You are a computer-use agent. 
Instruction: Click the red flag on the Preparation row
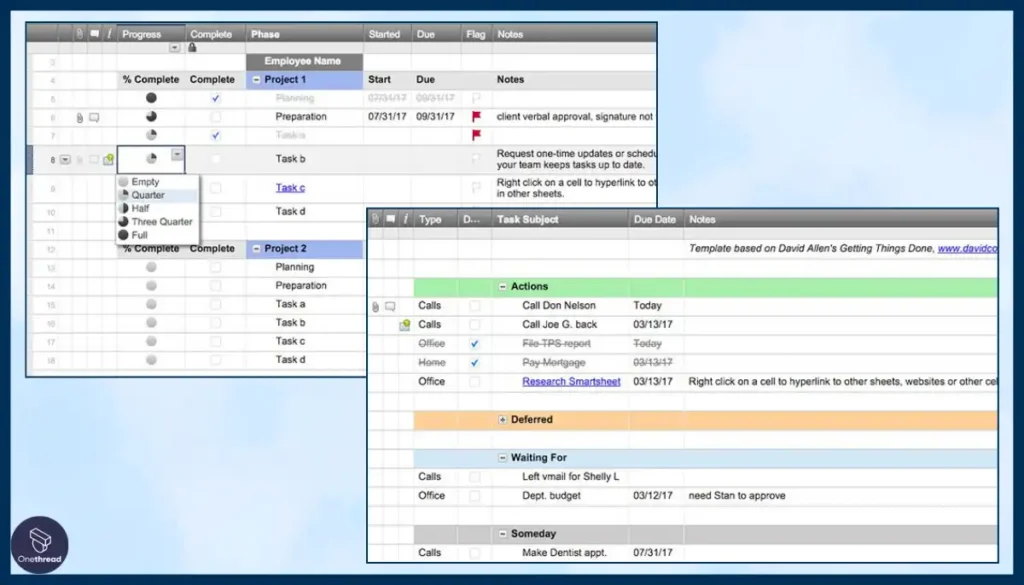(x=476, y=116)
